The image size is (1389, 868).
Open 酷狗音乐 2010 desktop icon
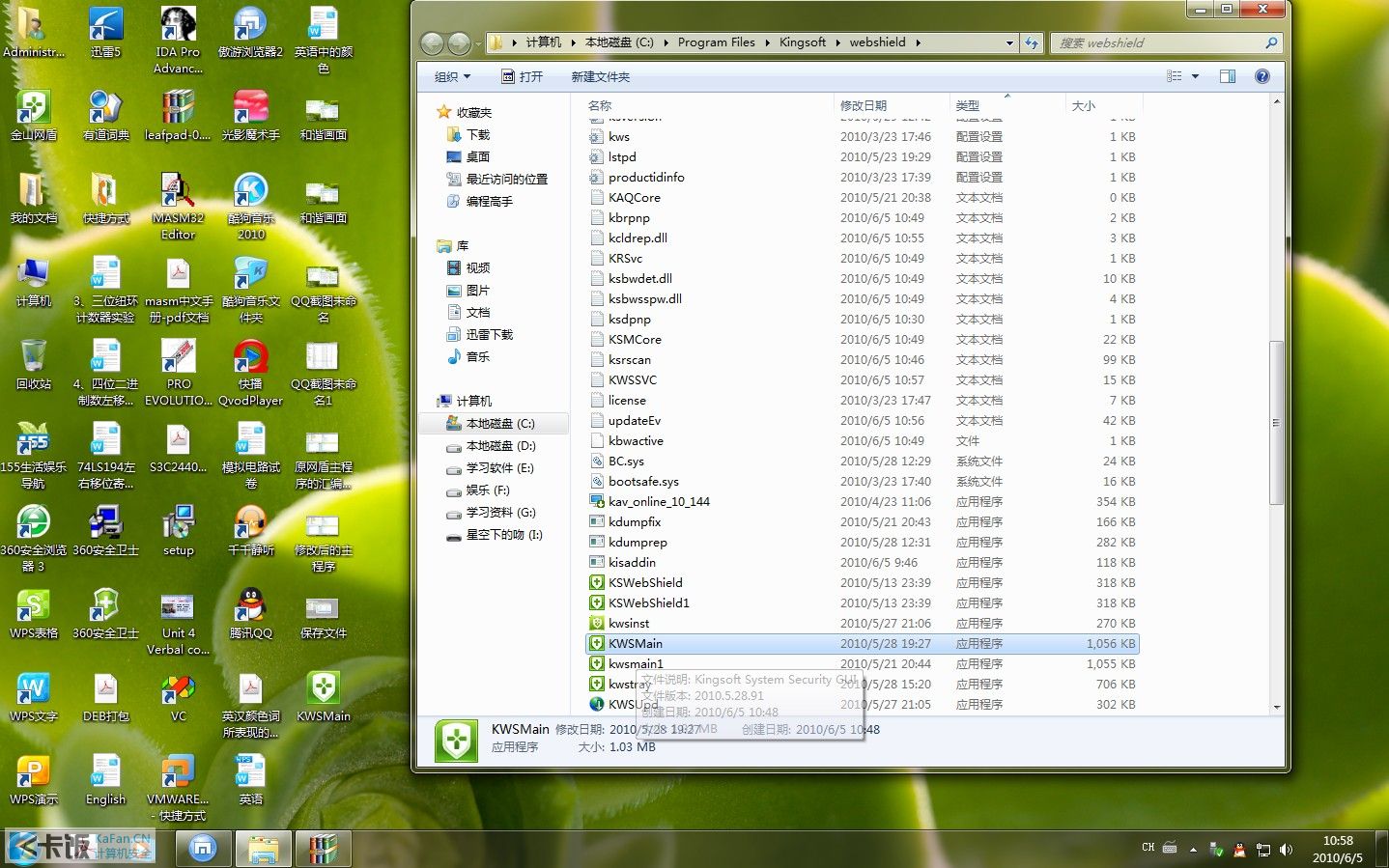coord(250,207)
